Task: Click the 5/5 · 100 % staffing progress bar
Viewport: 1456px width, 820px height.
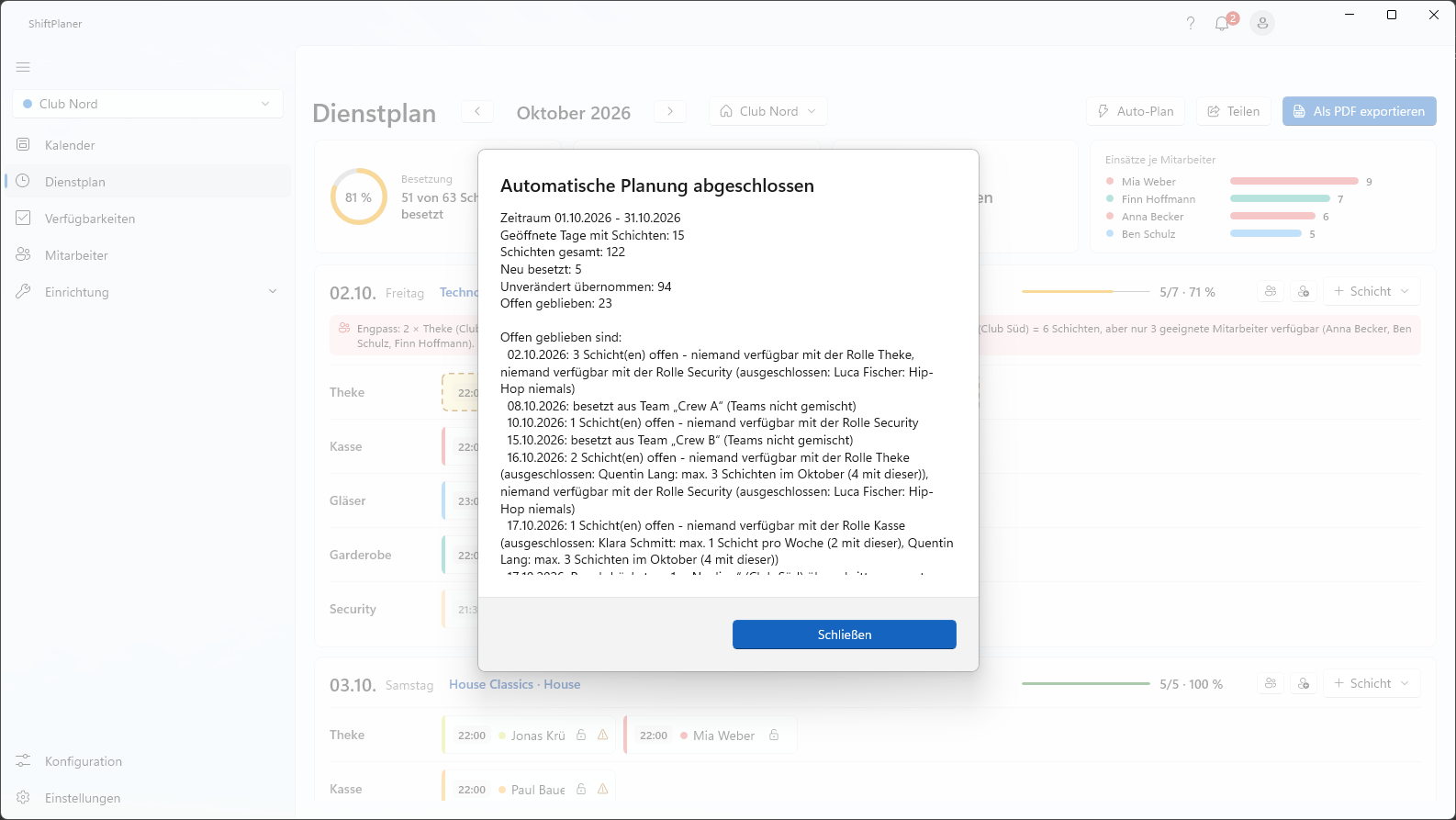Action: point(1086,684)
